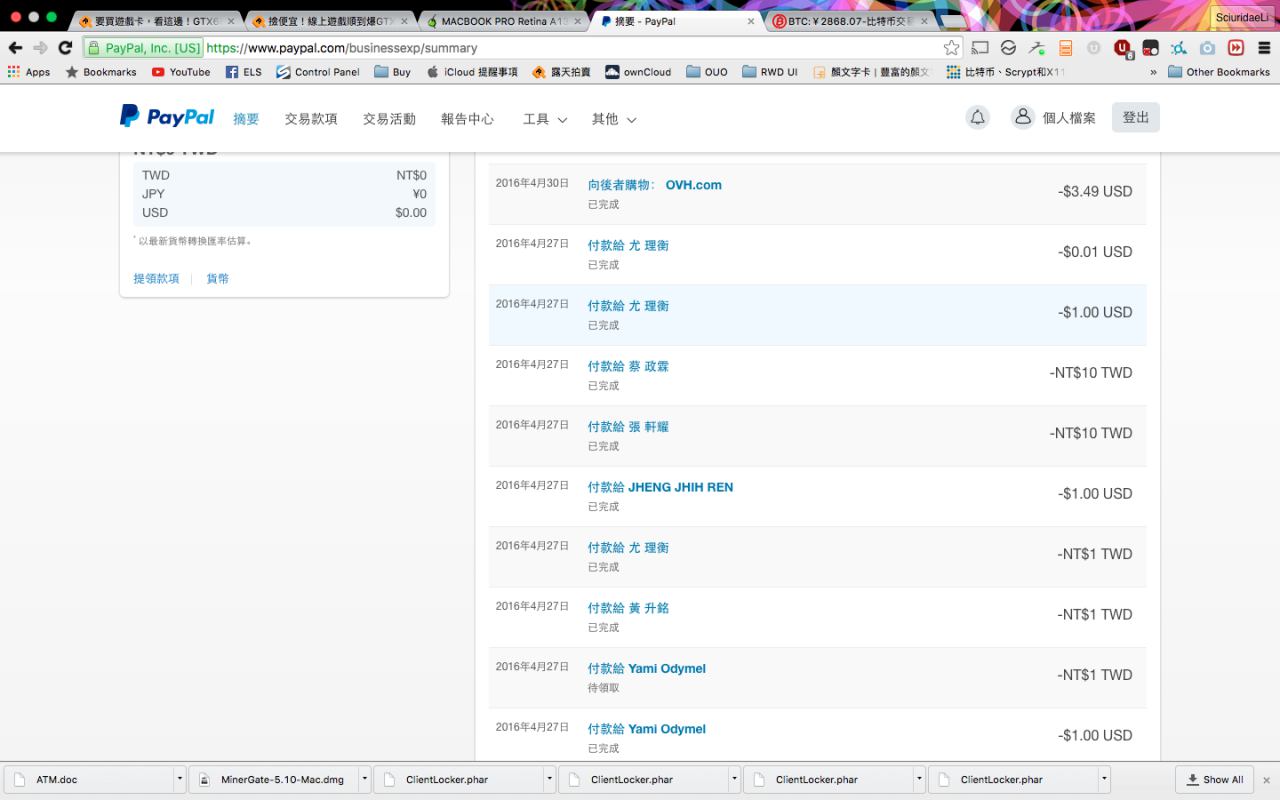1280x800 pixels.
Task: Click the browser back arrow
Action: 15,48
